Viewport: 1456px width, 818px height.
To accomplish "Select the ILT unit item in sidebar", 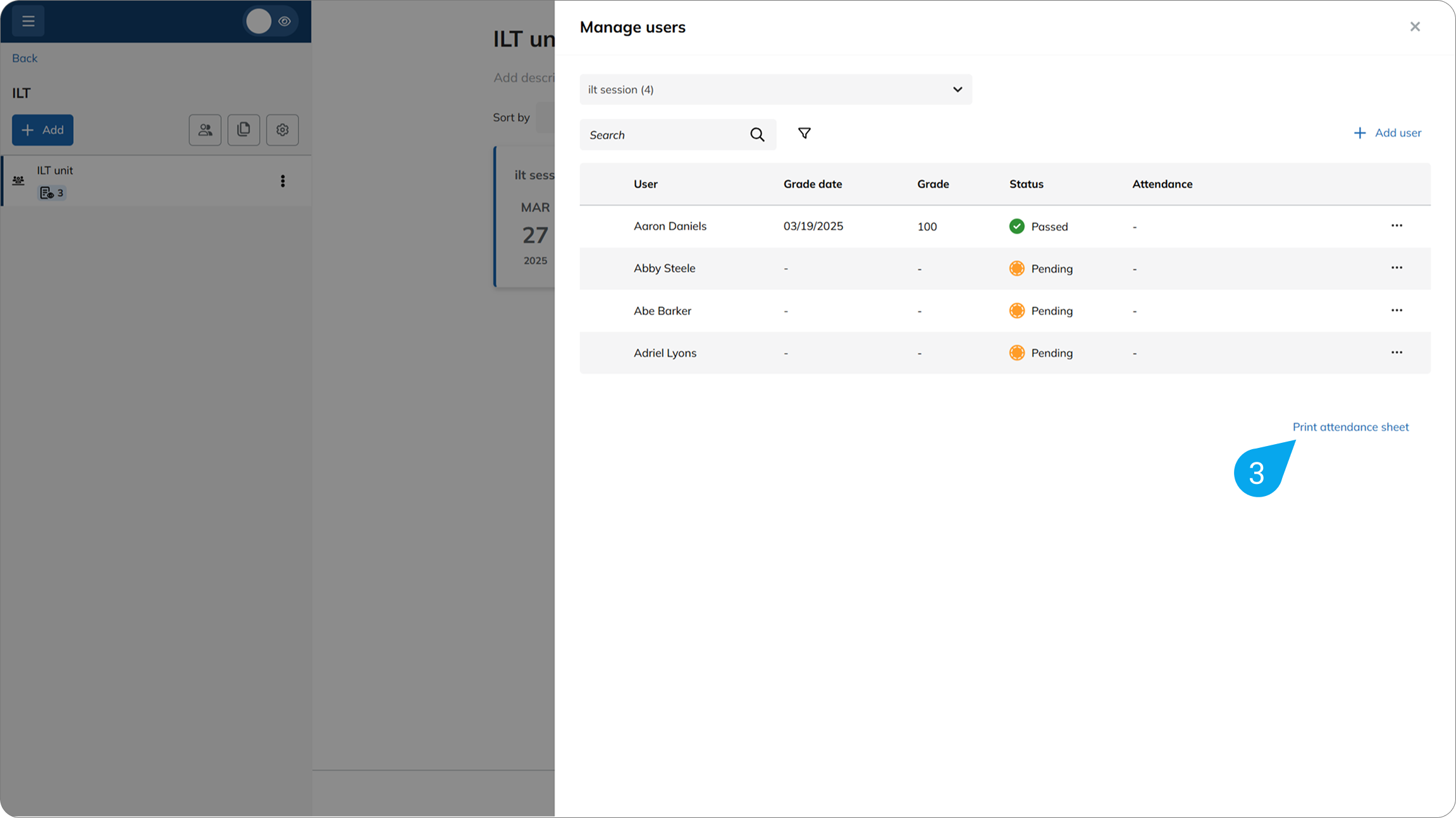I will 156,181.
